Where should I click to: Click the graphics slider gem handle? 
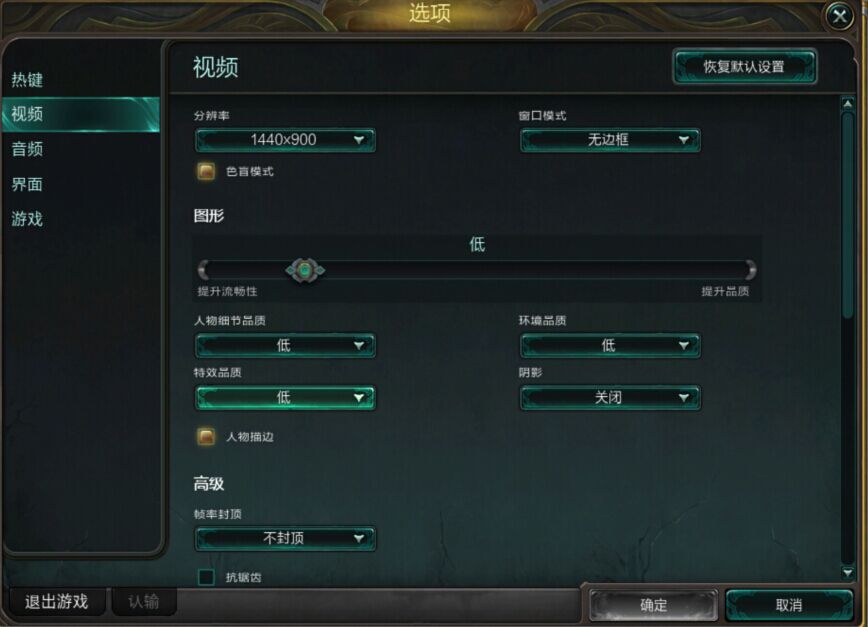coord(304,270)
